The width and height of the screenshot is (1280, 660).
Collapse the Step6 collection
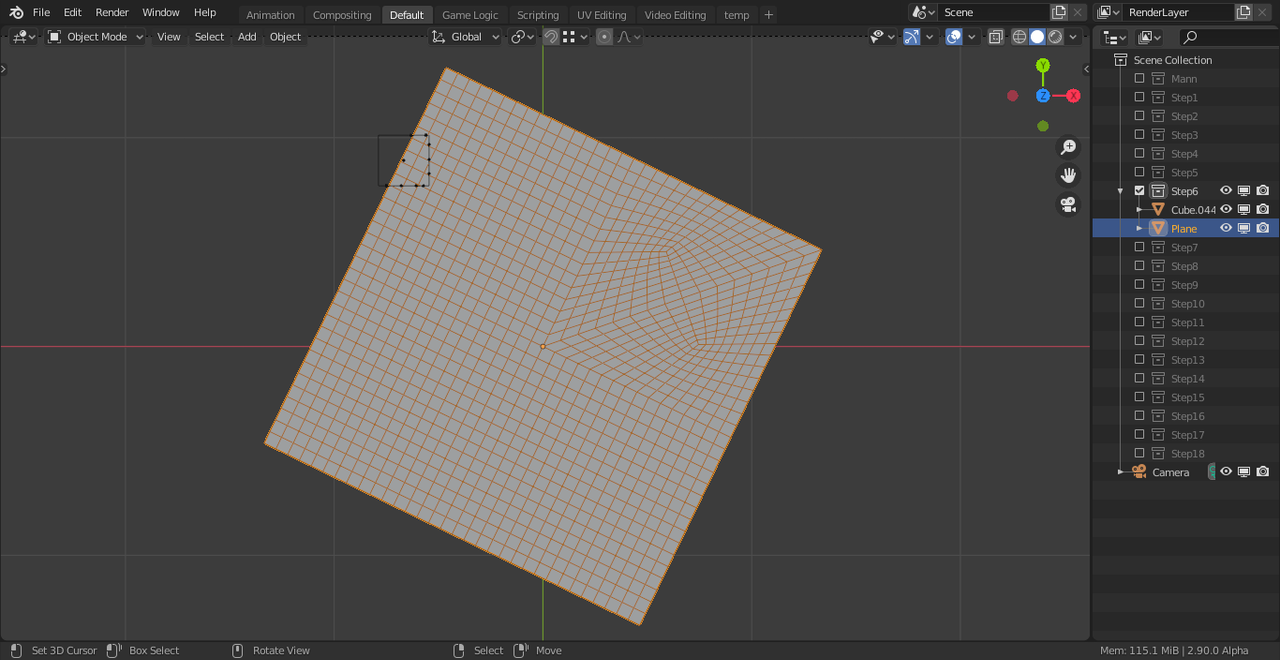pyautogui.click(x=1120, y=191)
